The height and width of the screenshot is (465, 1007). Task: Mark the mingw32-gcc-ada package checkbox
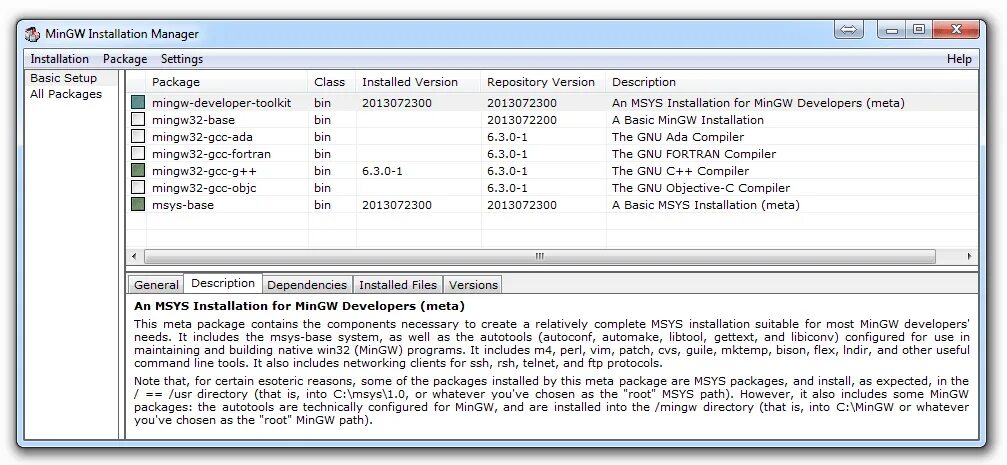138,137
